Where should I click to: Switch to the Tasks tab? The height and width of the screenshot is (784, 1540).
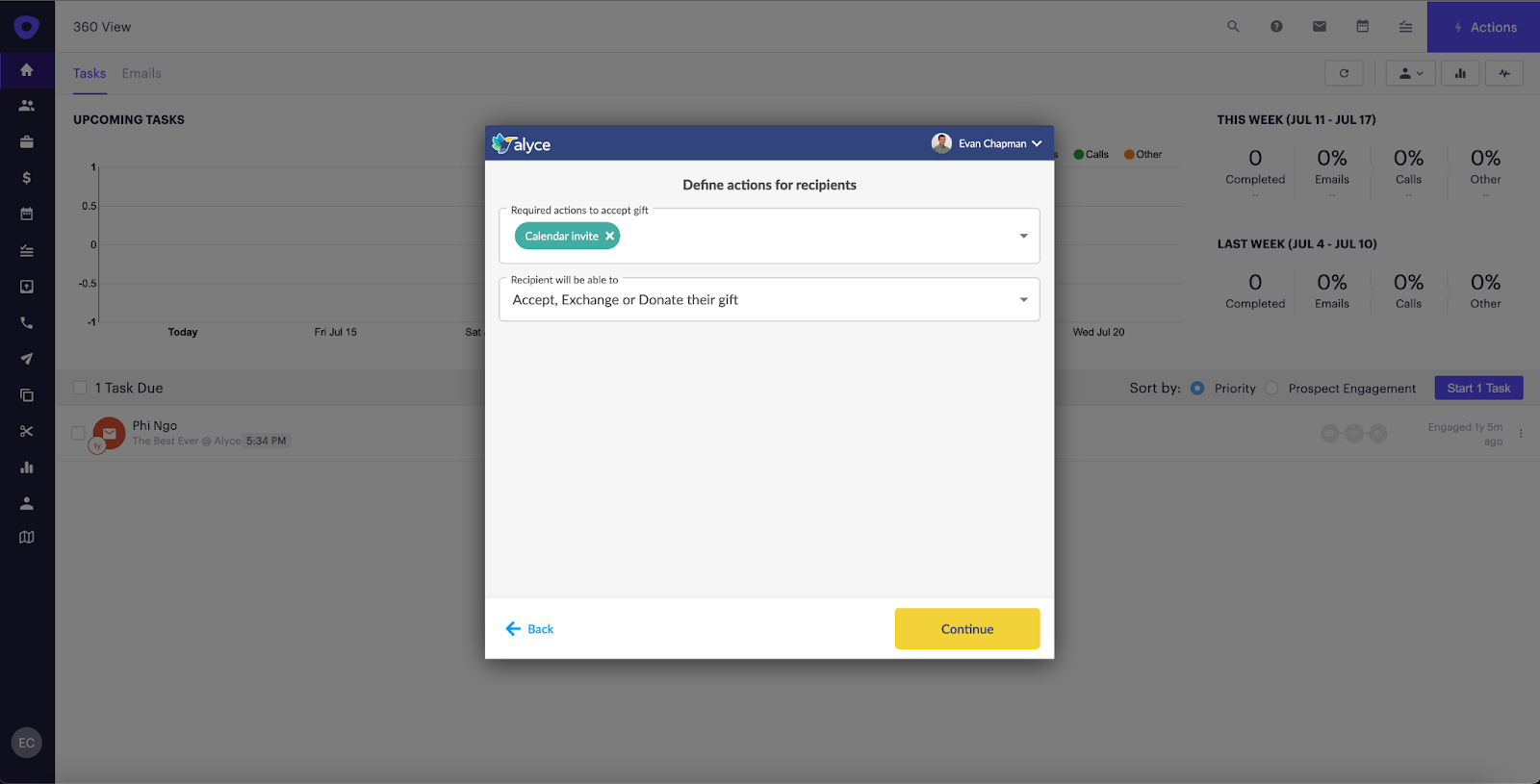[90, 73]
